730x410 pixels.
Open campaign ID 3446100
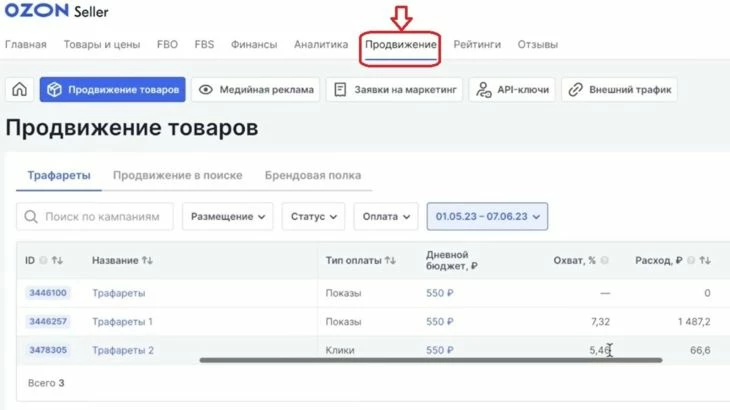click(48, 293)
